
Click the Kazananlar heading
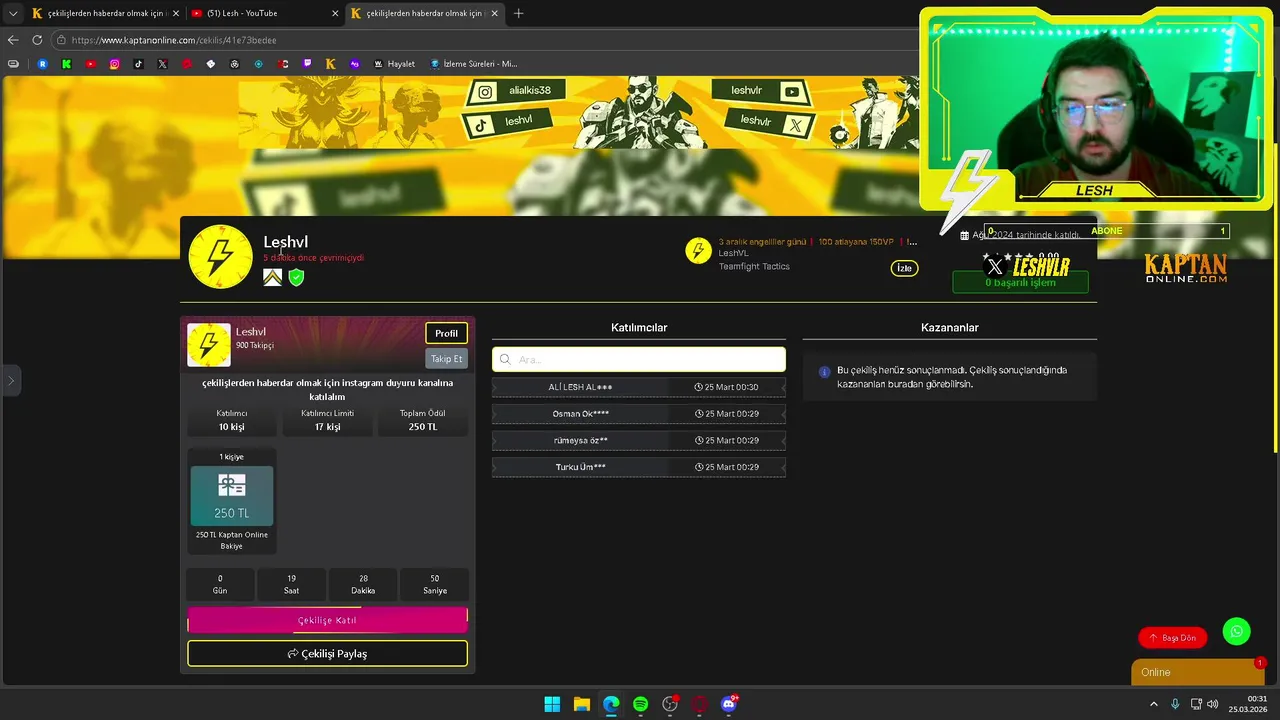[949, 328]
